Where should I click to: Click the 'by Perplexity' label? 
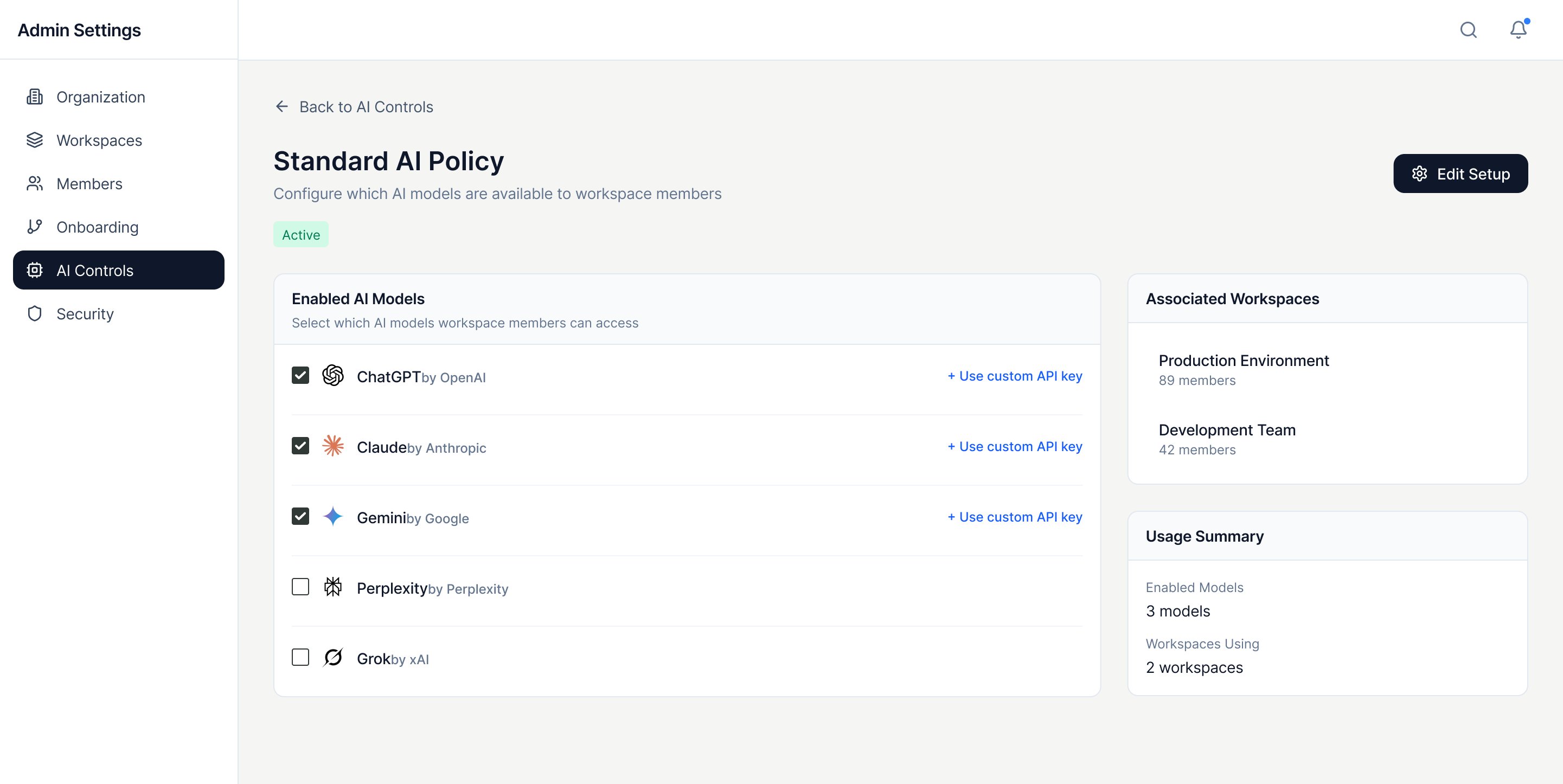click(x=469, y=589)
